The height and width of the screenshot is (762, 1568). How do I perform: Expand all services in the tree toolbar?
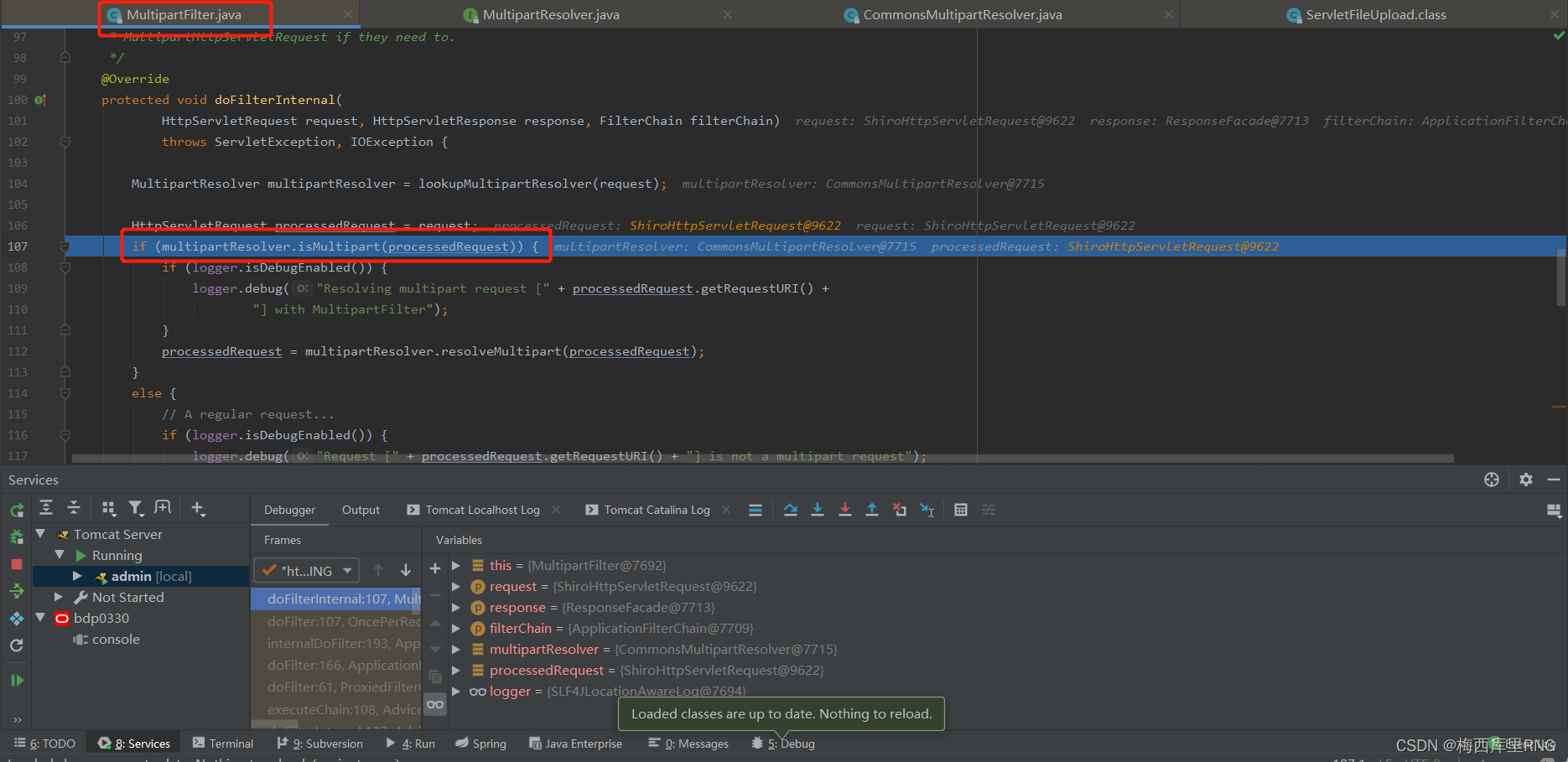[46, 507]
